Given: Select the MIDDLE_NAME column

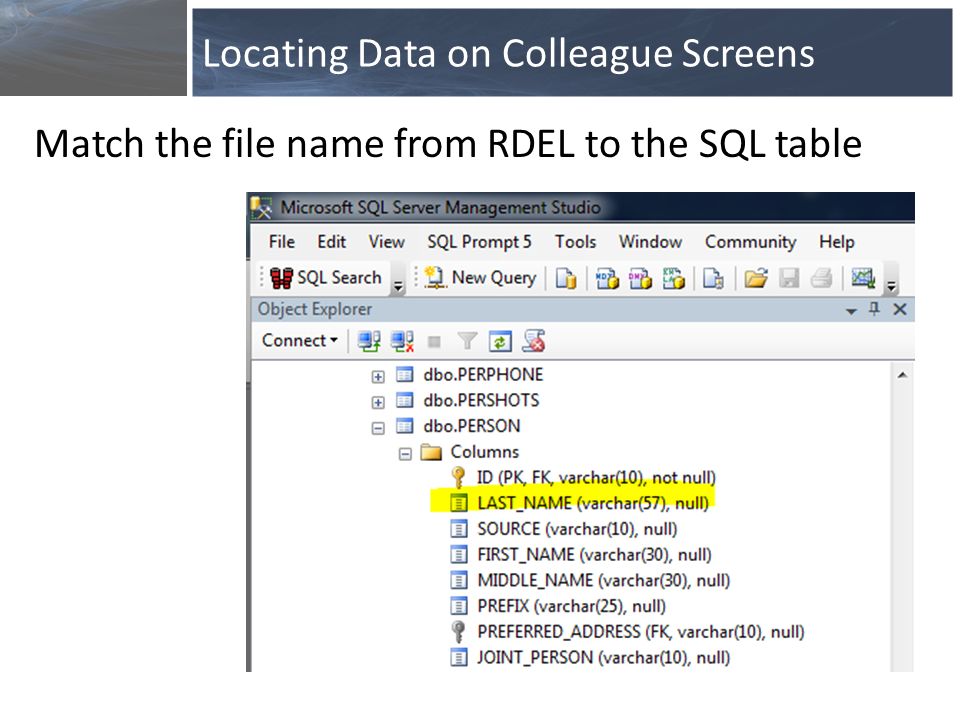Looking at the screenshot, I should (604, 580).
